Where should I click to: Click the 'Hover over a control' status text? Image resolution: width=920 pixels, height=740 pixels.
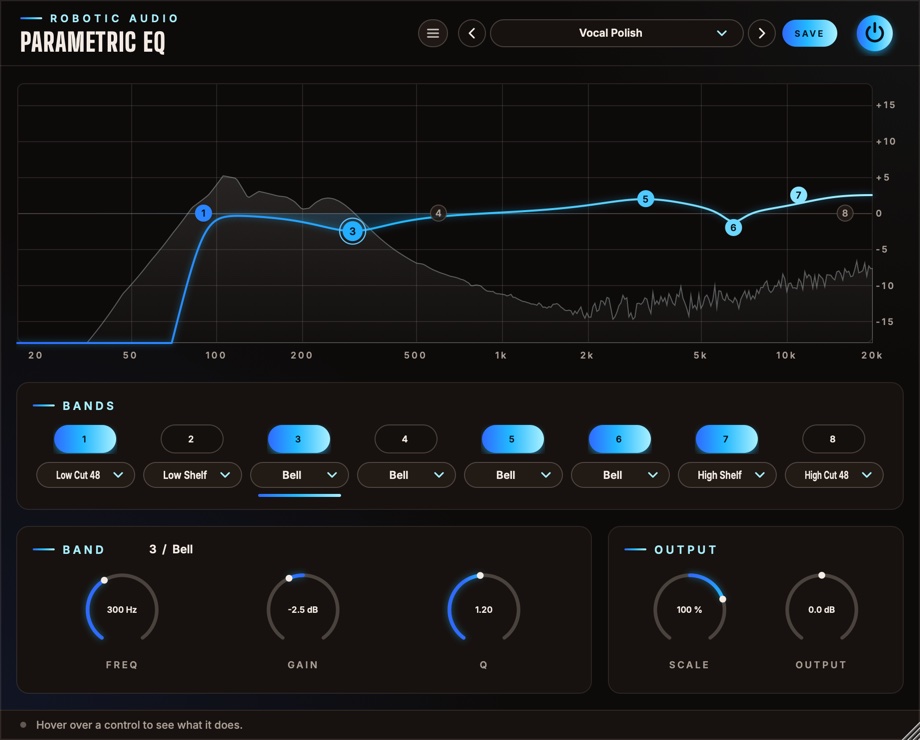coord(139,725)
